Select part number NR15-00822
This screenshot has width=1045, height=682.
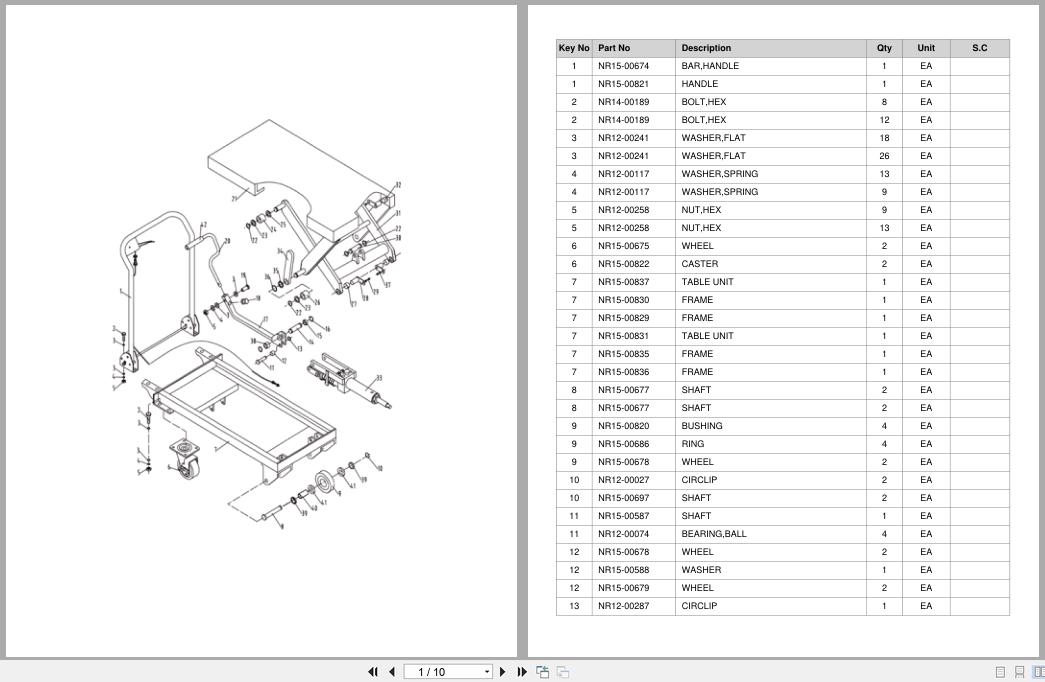[623, 264]
